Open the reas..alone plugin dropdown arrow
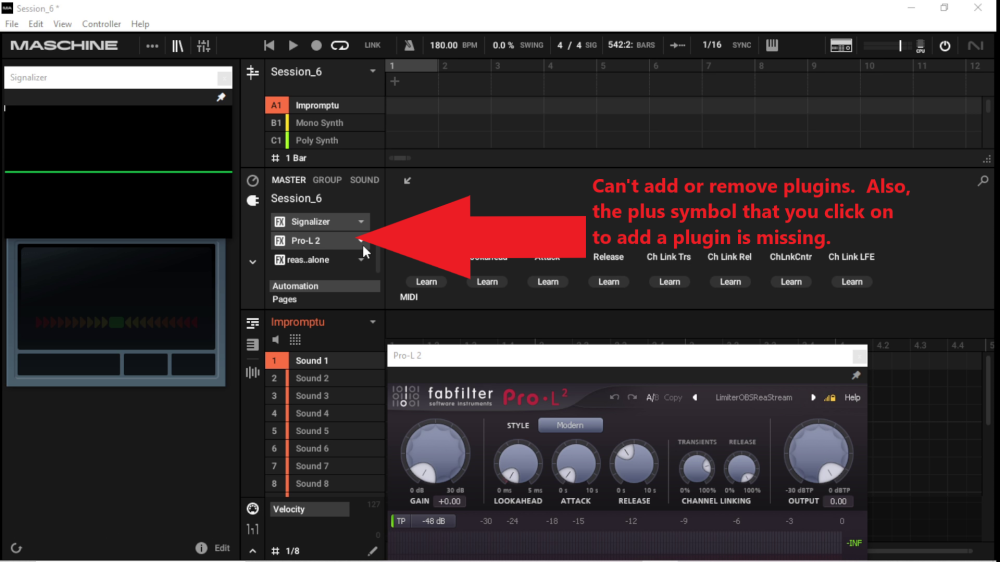This screenshot has height=562, width=1000. pyautogui.click(x=361, y=260)
